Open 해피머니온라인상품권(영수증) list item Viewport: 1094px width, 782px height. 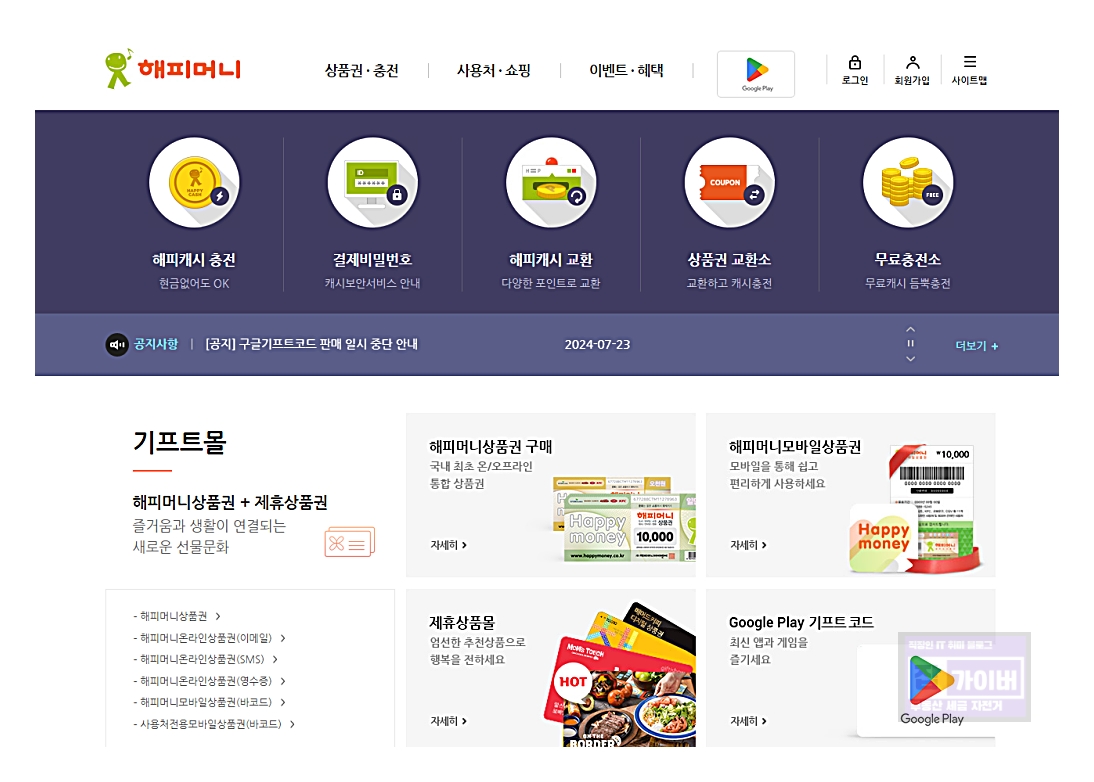tap(209, 681)
